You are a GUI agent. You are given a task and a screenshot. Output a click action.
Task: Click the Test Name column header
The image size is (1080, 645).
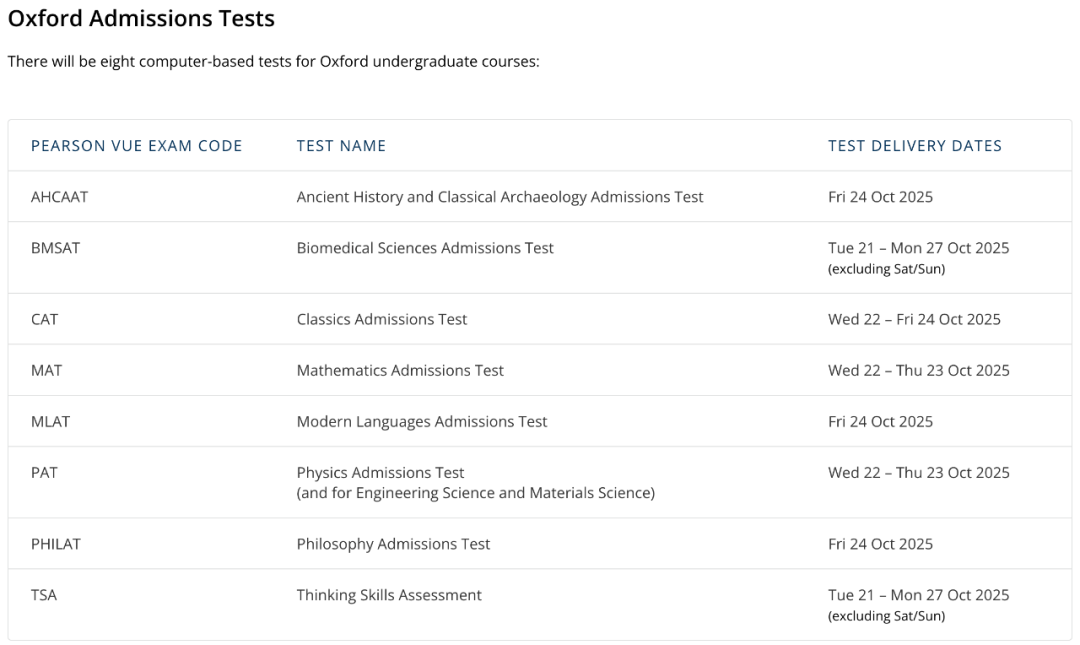coord(341,146)
